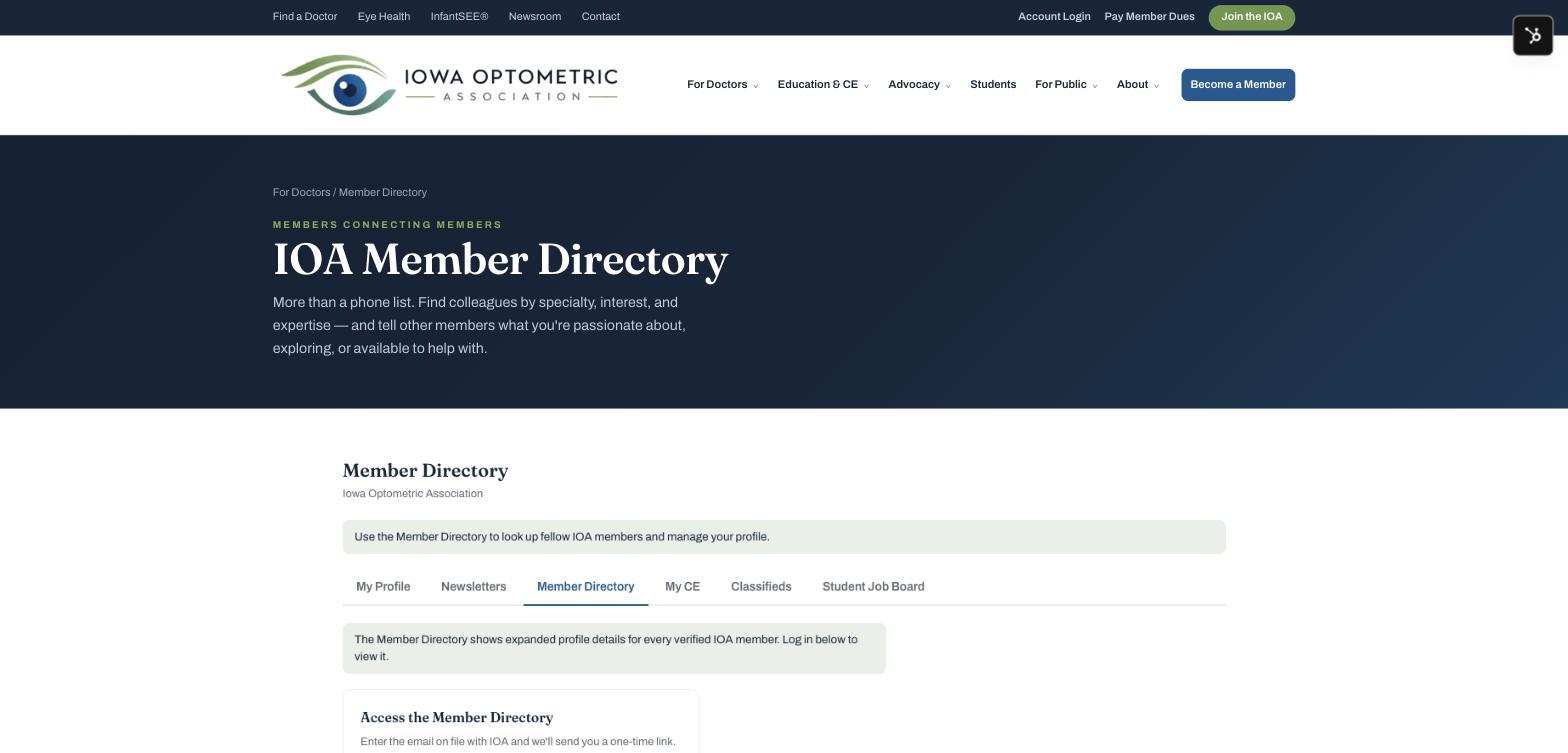Screen dimensions: 1568x753
Task: Visit the InfantSEE® link
Action: click(459, 17)
